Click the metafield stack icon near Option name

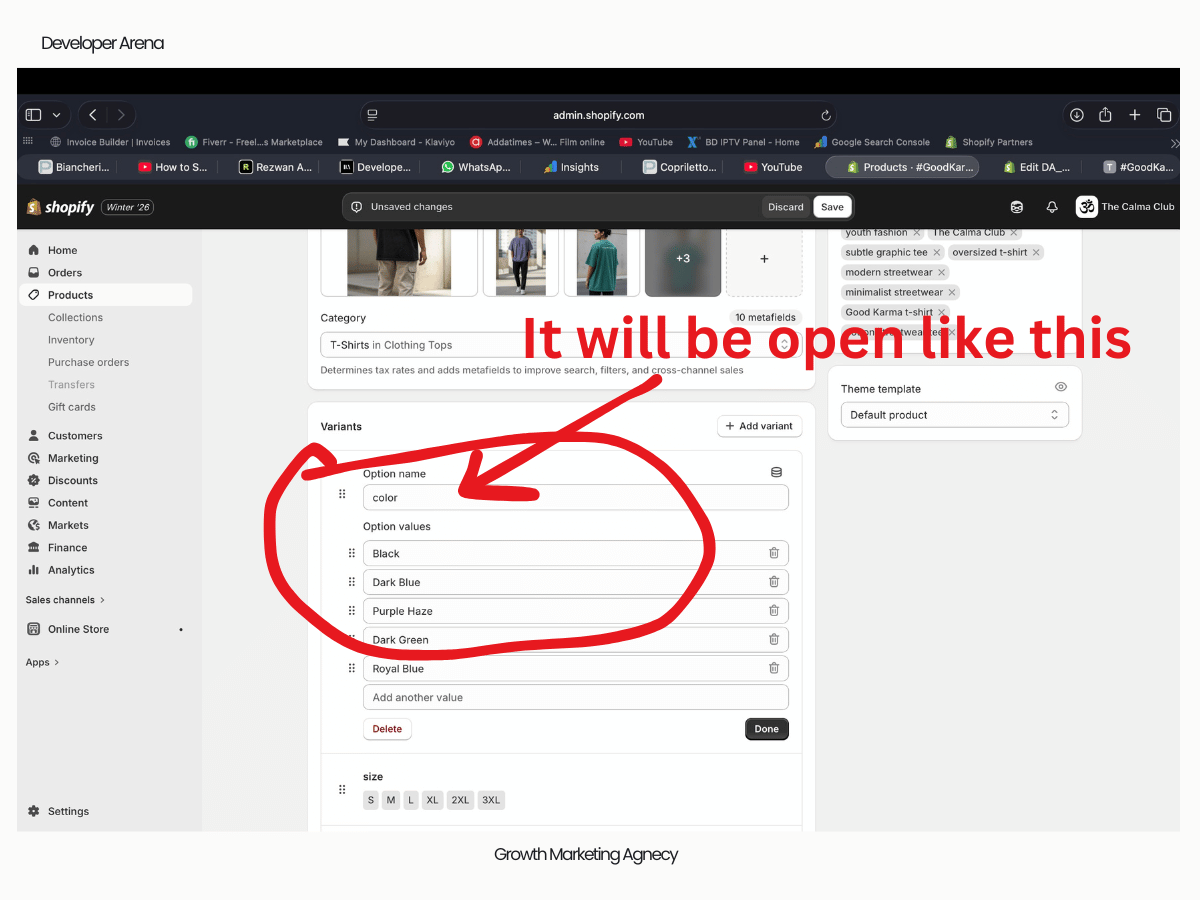pyautogui.click(x=776, y=473)
